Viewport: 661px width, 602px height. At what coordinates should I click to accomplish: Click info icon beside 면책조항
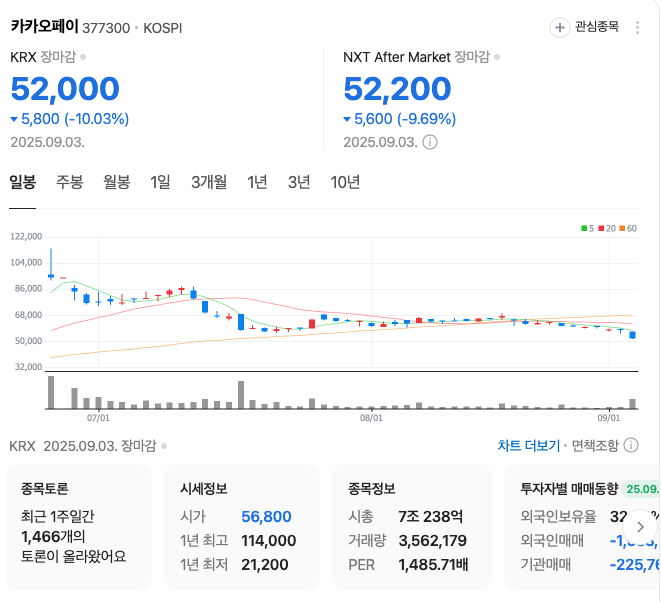(631, 445)
